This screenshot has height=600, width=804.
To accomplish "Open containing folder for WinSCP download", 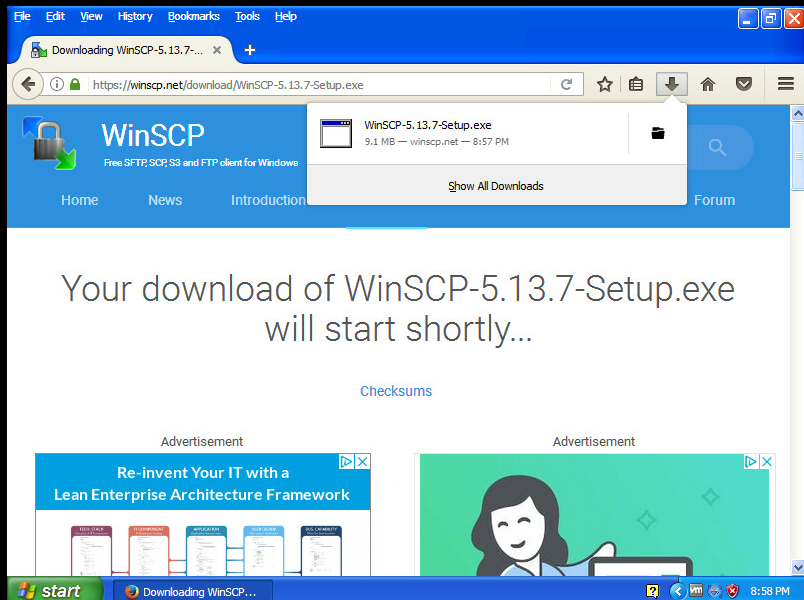I will pos(658,133).
